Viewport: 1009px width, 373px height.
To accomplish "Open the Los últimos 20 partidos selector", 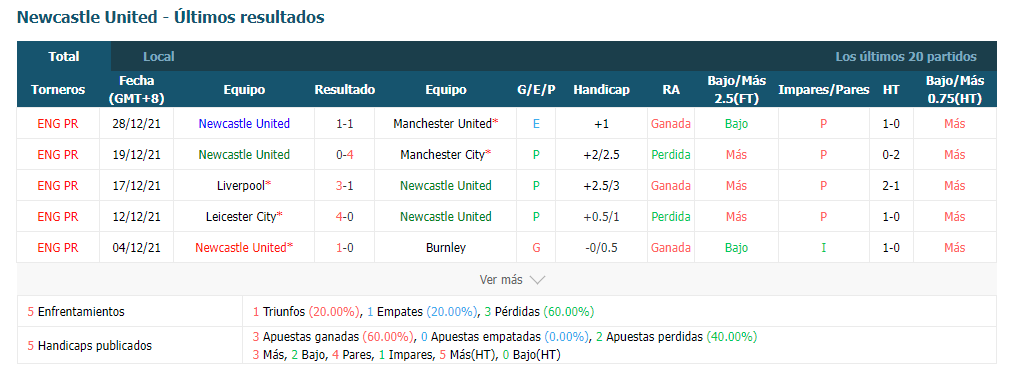I will coord(906,57).
